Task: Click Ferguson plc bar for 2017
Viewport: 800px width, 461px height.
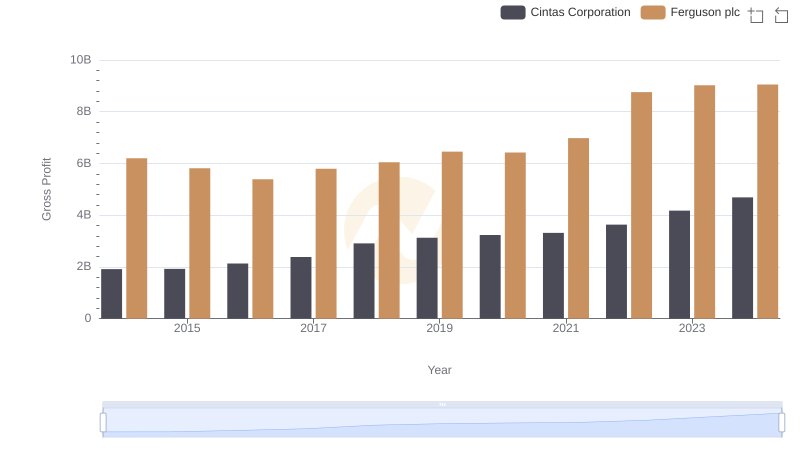Action: click(326, 243)
